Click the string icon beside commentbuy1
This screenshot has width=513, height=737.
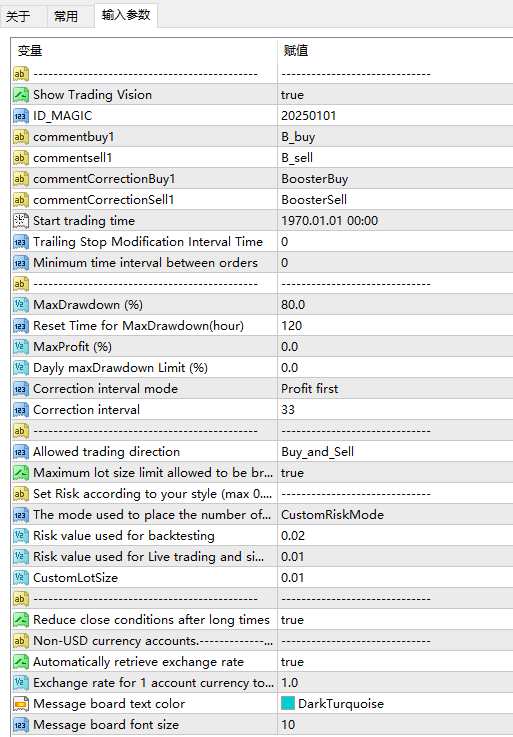click(21, 137)
